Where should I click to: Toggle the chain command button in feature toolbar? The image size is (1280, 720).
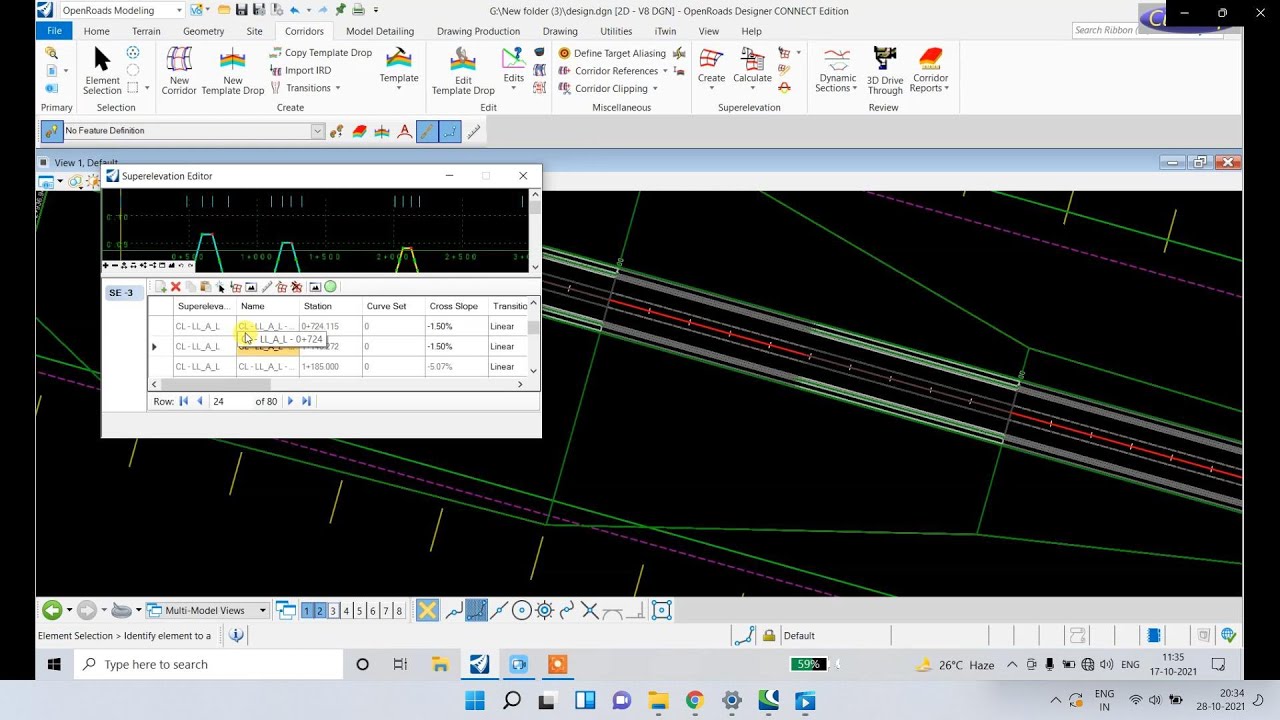(450, 131)
